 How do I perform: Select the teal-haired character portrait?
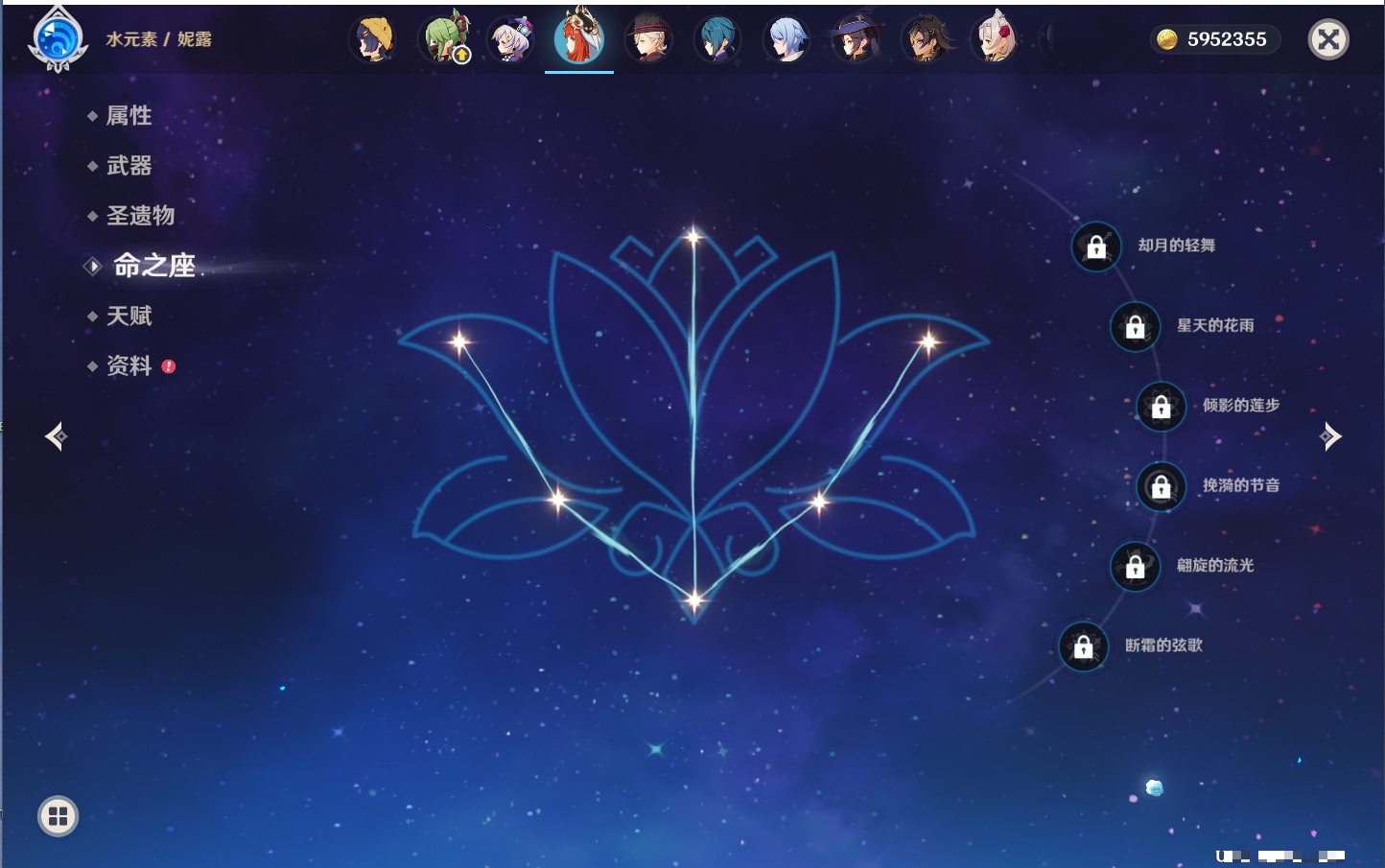click(717, 39)
